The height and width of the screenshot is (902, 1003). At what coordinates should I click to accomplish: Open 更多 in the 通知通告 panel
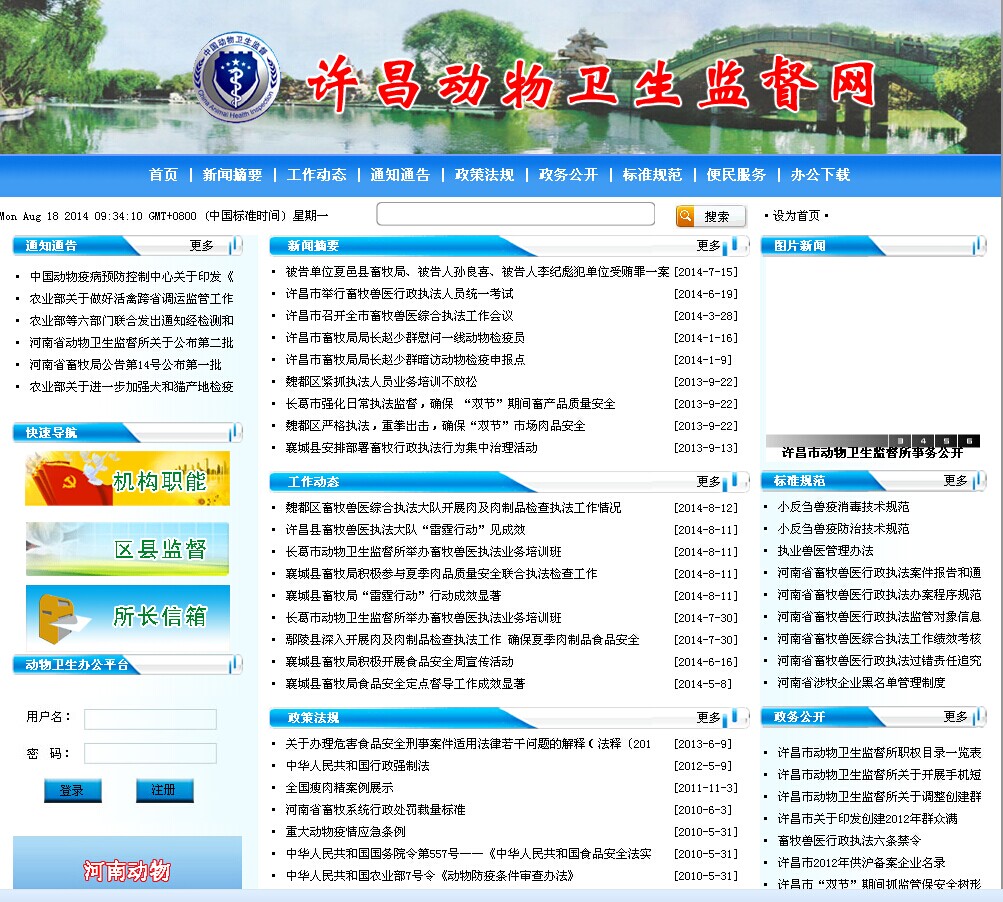tap(201, 246)
